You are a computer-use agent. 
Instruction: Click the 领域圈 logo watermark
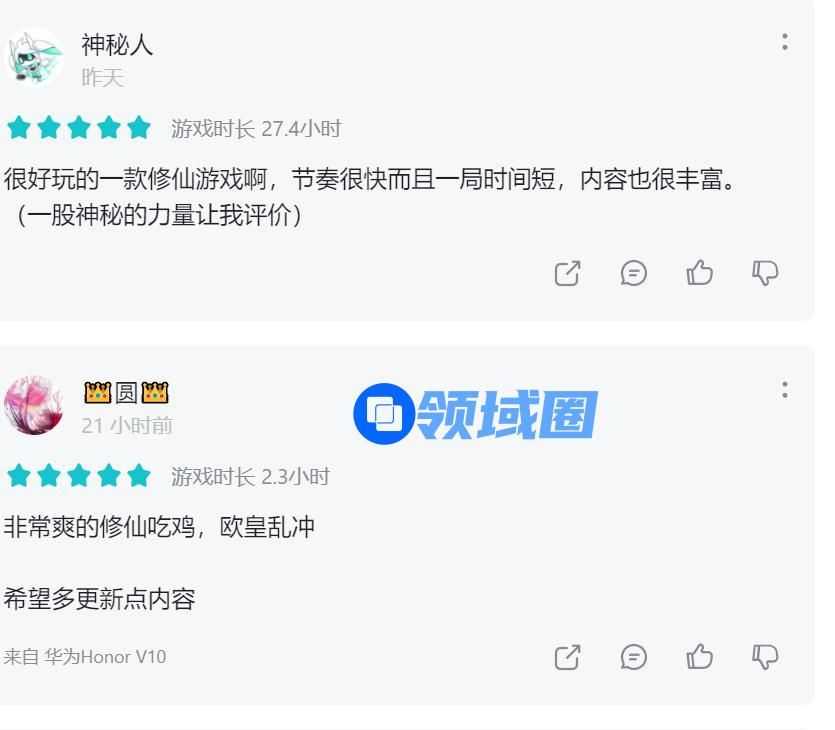(476, 414)
